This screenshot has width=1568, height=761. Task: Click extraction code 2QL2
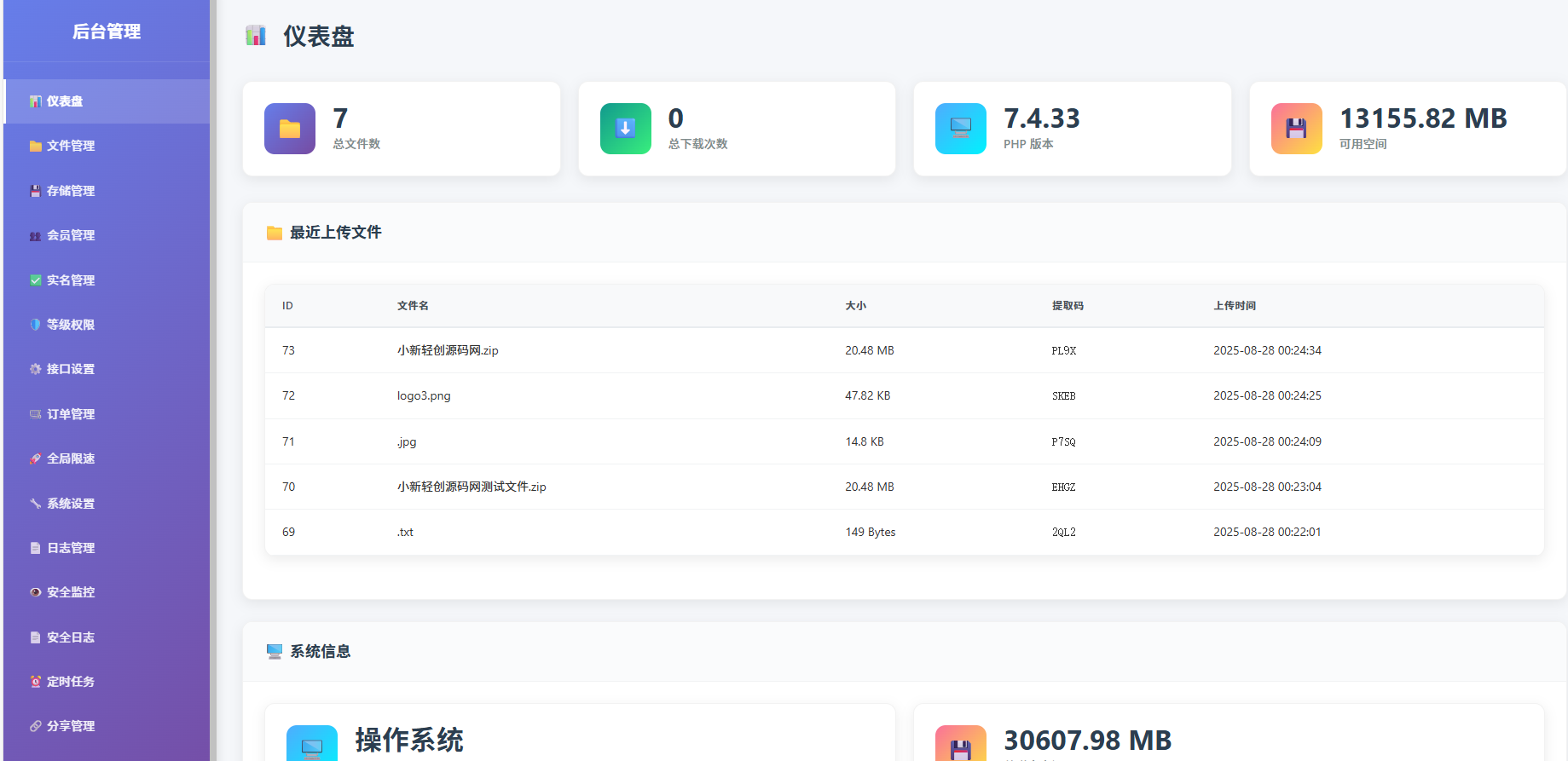pos(1063,532)
